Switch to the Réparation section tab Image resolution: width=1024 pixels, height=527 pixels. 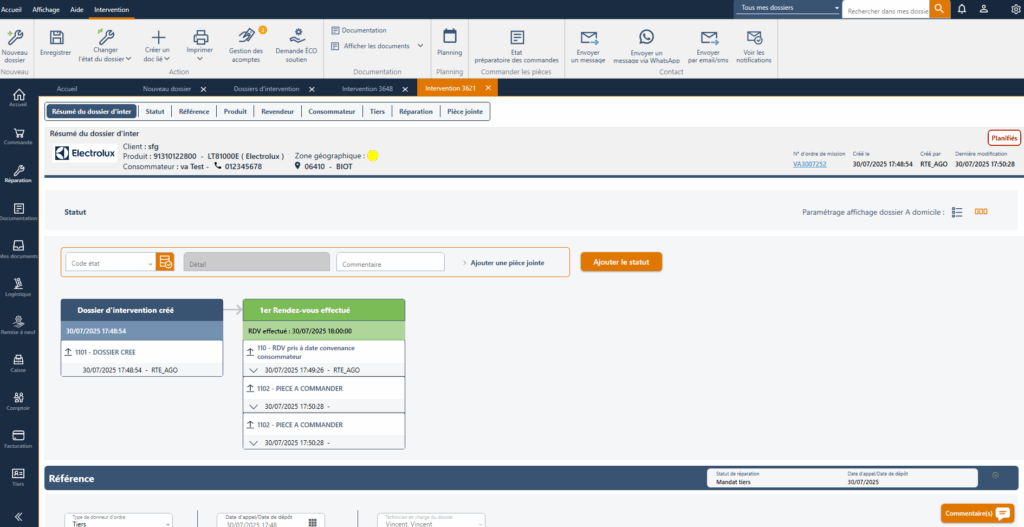point(415,112)
